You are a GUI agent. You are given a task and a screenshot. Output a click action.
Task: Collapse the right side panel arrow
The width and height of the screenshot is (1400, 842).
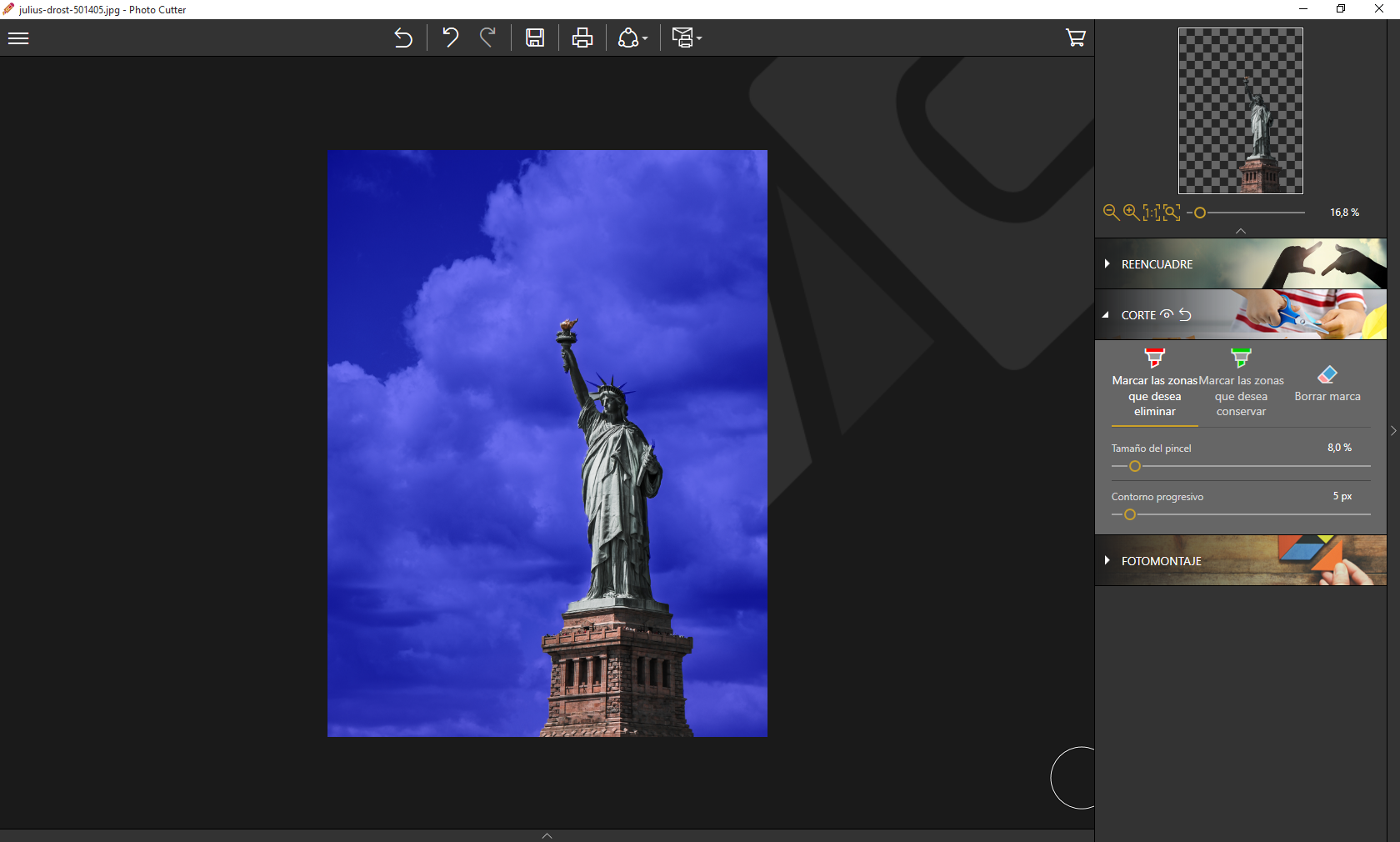(1393, 431)
